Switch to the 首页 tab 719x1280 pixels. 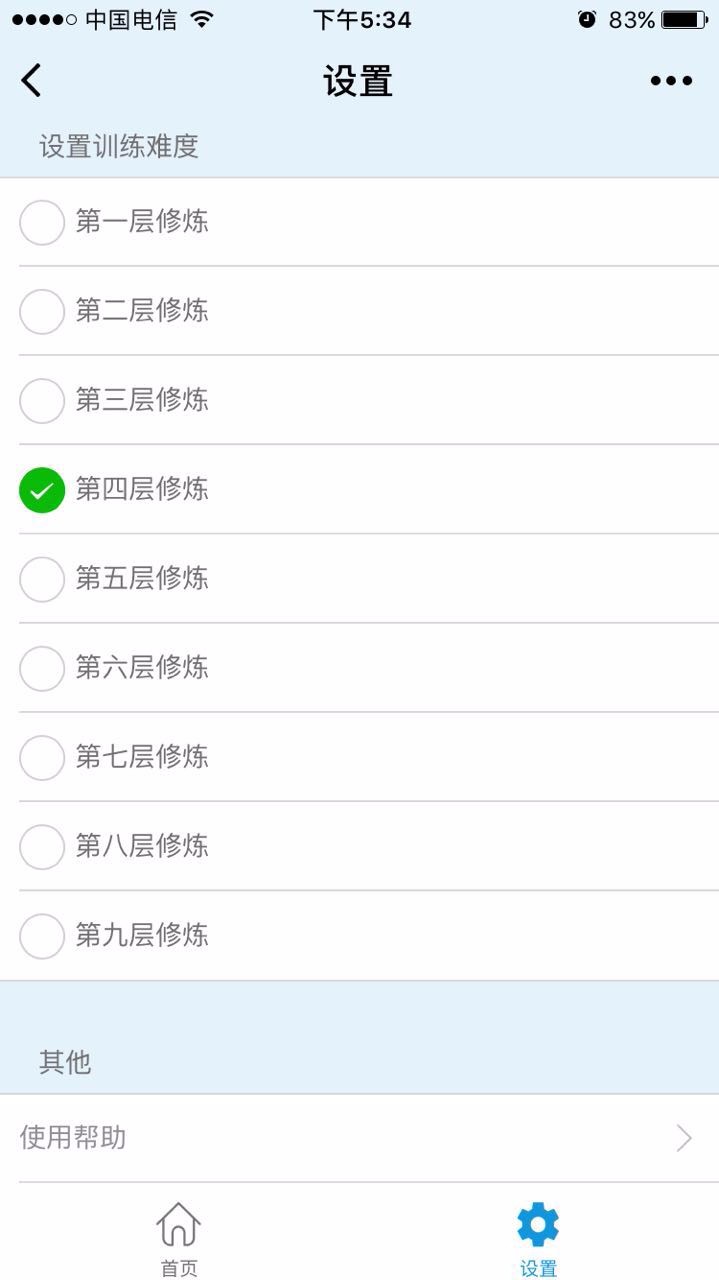pyautogui.click(x=179, y=1268)
